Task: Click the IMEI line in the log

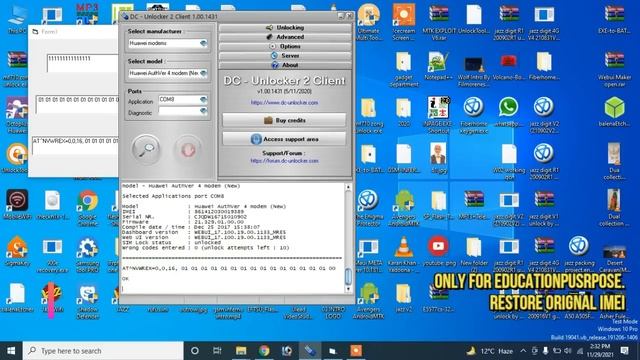Action: click(x=183, y=212)
